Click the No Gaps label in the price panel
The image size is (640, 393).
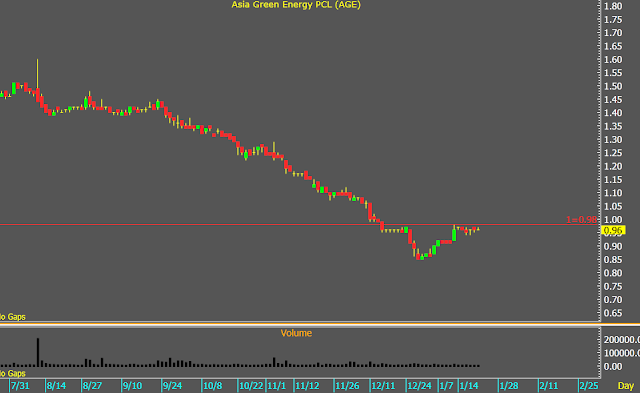coord(12,317)
